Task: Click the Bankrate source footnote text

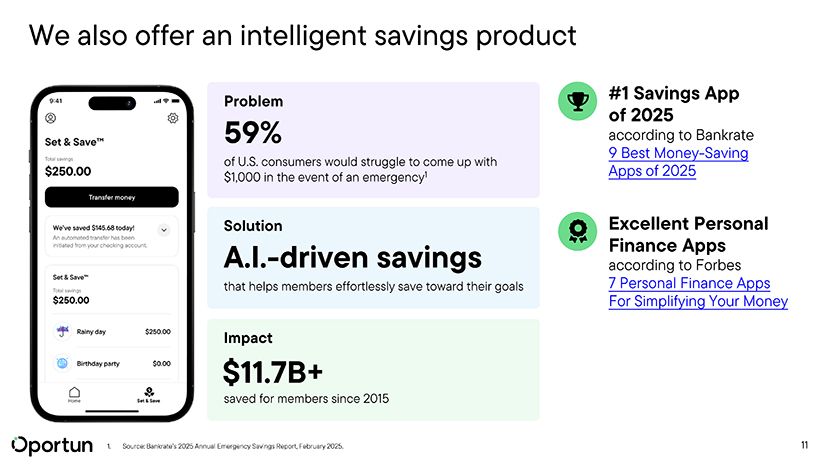Action: 232,446
